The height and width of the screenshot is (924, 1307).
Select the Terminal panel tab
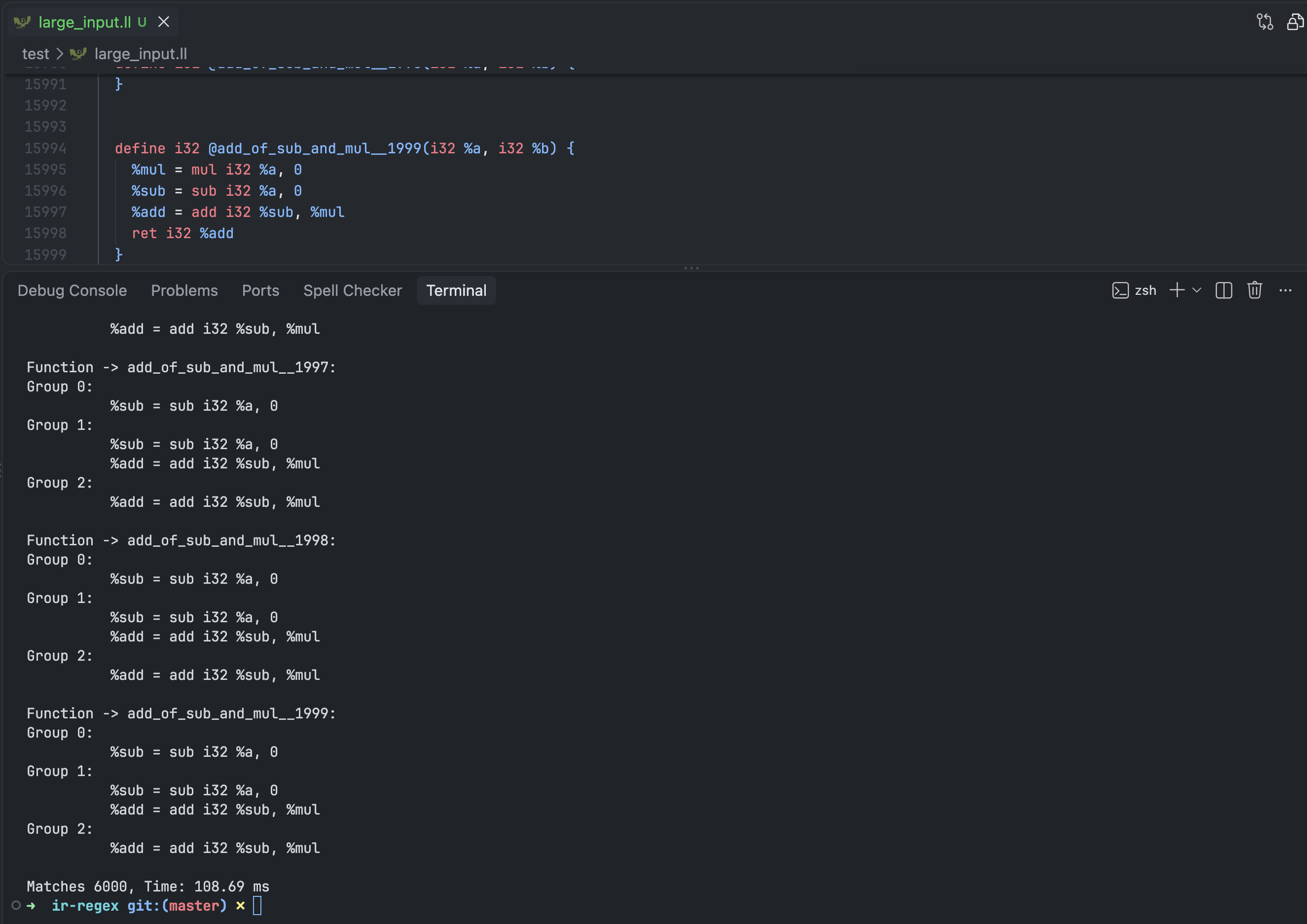pos(456,291)
